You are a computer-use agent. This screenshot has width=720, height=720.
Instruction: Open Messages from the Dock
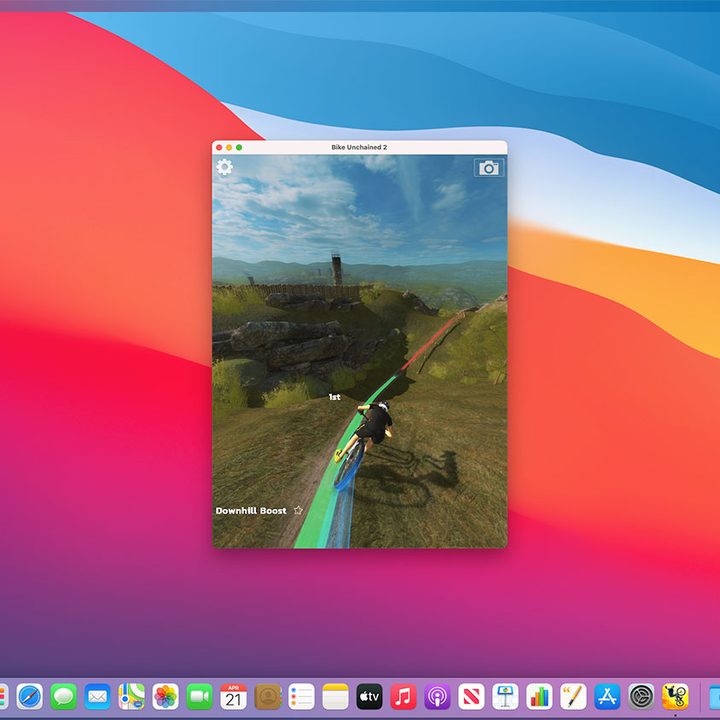[x=63, y=697]
